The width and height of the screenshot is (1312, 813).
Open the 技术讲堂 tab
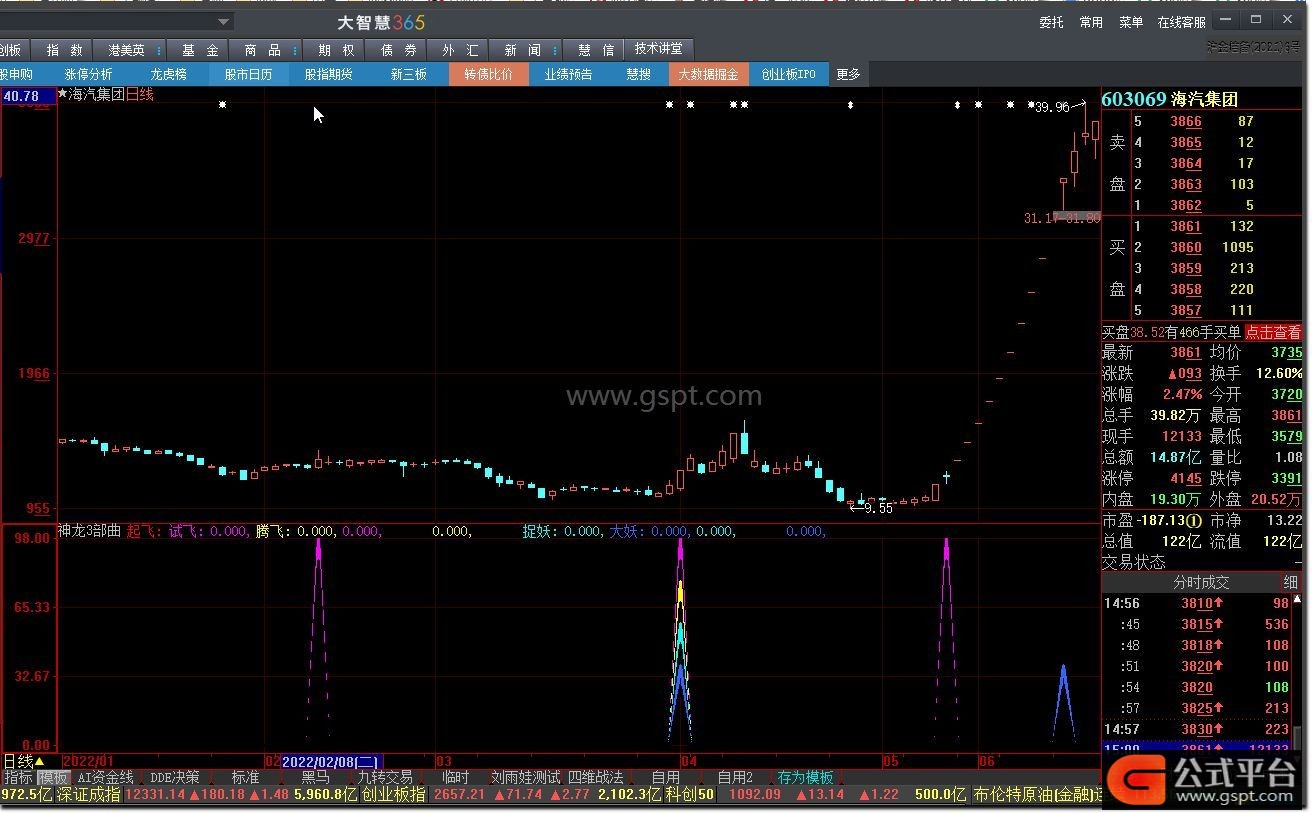pyautogui.click(x=659, y=49)
